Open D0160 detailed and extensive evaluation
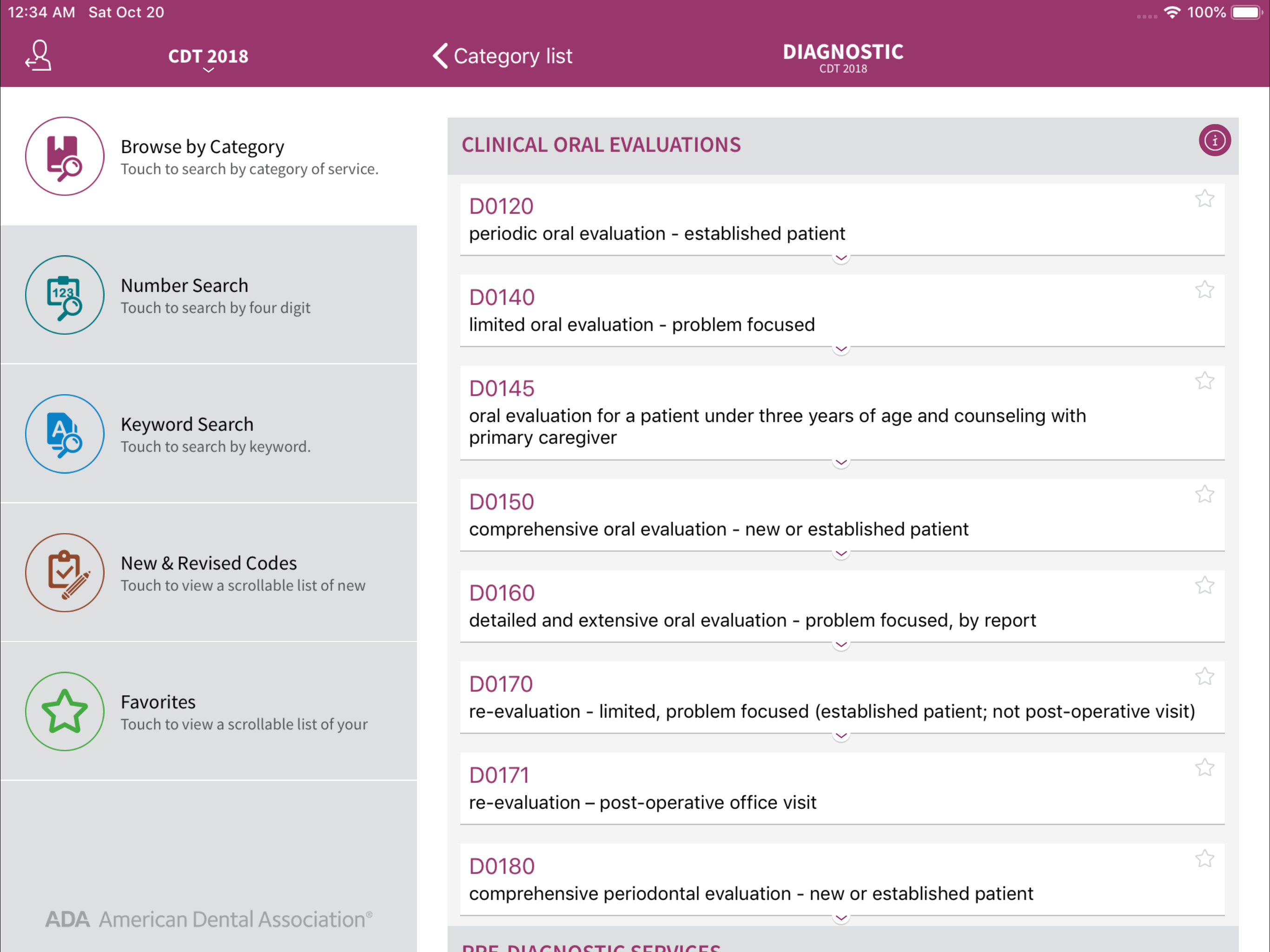The image size is (1270, 952). [842, 606]
